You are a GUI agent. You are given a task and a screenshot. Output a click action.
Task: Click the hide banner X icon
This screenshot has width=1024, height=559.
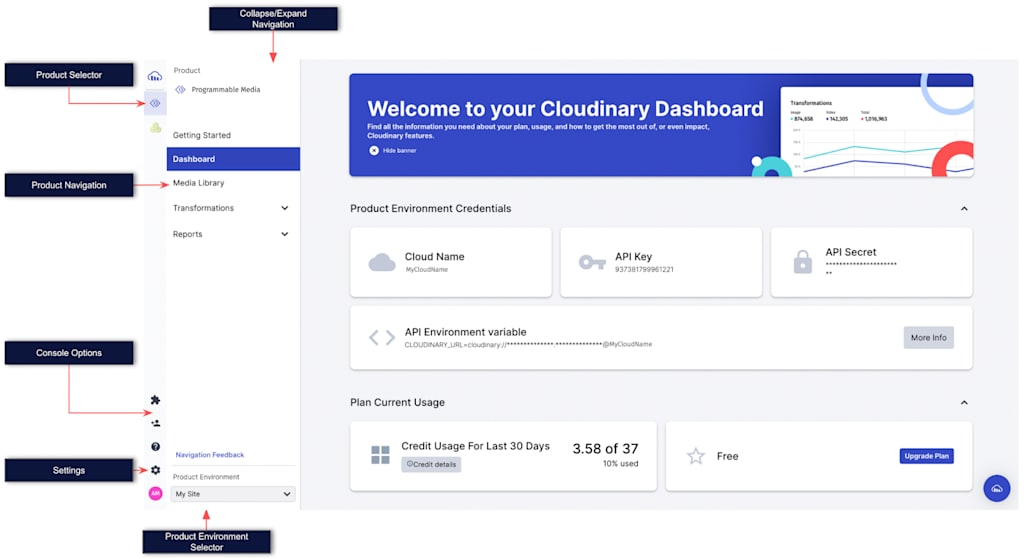point(374,150)
